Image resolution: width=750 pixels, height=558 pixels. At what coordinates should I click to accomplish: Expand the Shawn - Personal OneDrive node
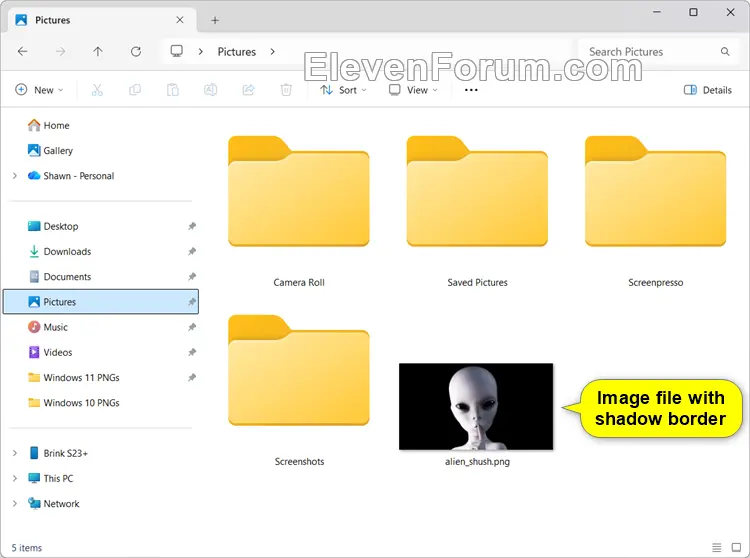click(15, 176)
